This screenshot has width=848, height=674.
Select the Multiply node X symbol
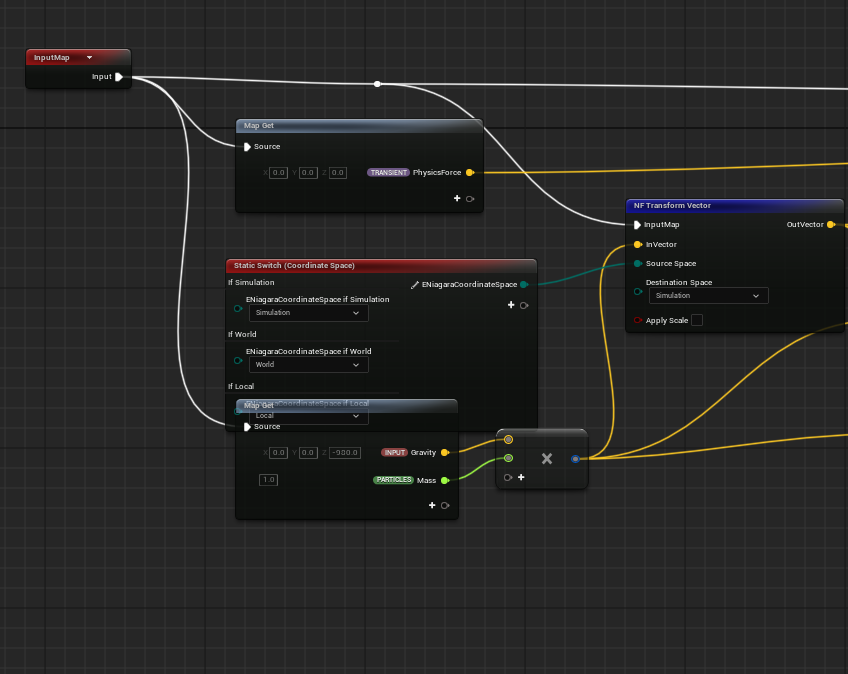pos(547,459)
